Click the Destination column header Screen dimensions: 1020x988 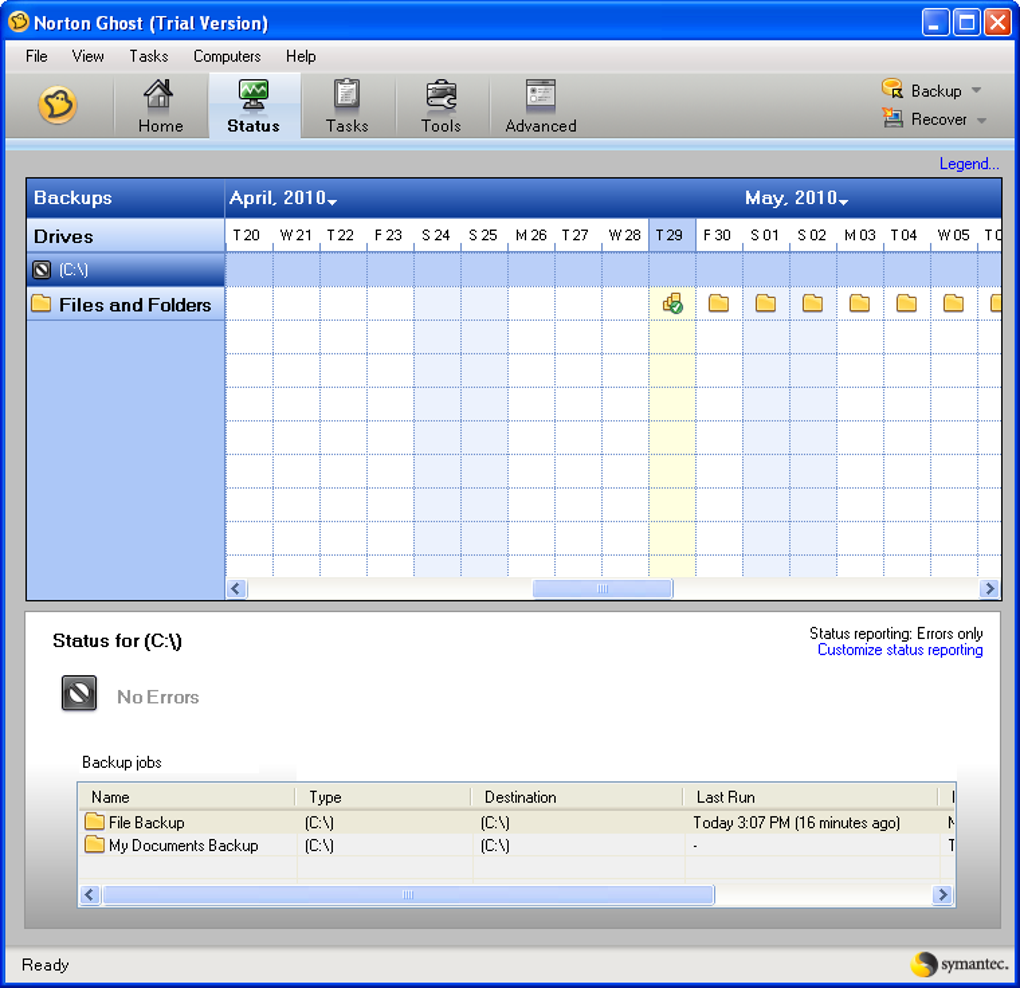[x=577, y=797]
